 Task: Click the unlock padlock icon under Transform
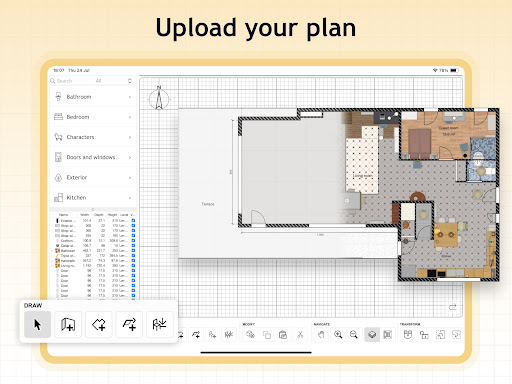[424, 334]
